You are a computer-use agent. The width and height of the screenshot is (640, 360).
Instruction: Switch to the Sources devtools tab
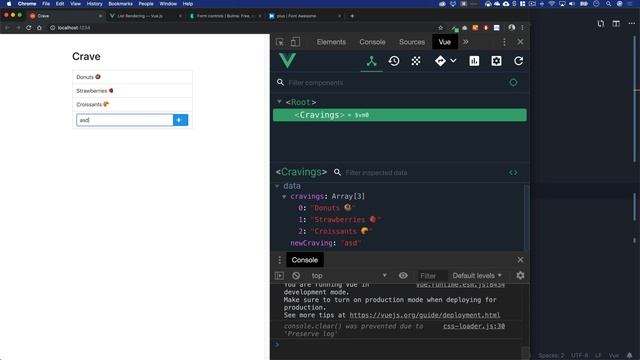coord(412,42)
